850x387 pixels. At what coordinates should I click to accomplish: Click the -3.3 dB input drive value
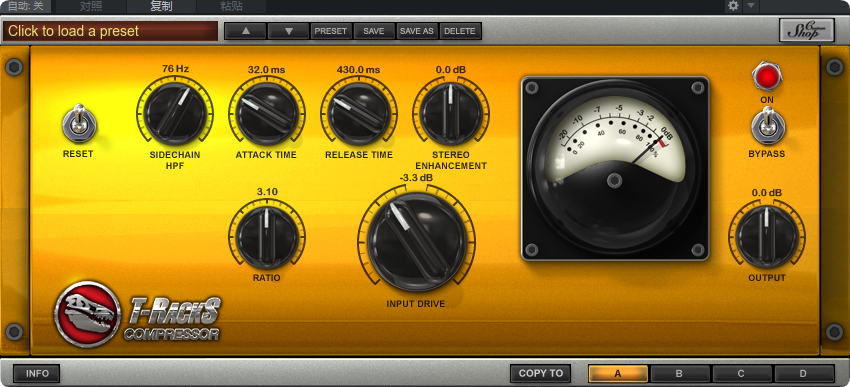416,178
